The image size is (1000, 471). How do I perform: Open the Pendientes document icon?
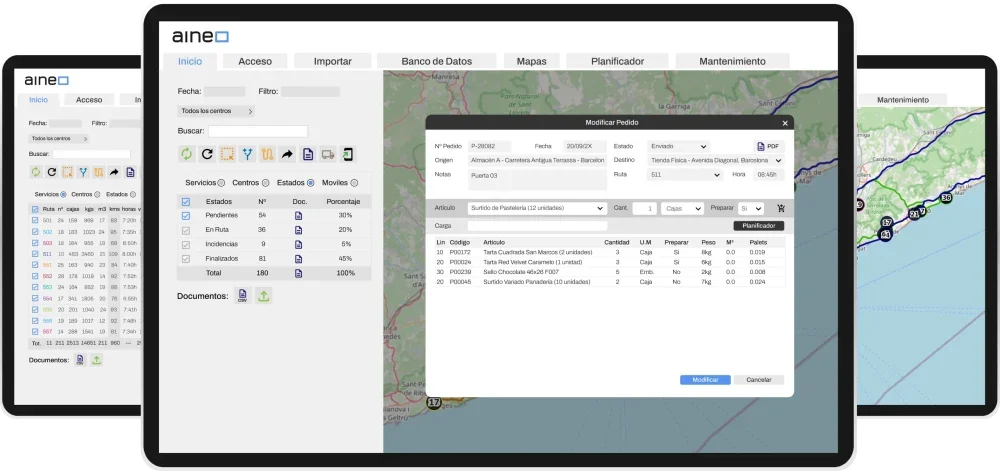click(x=298, y=215)
